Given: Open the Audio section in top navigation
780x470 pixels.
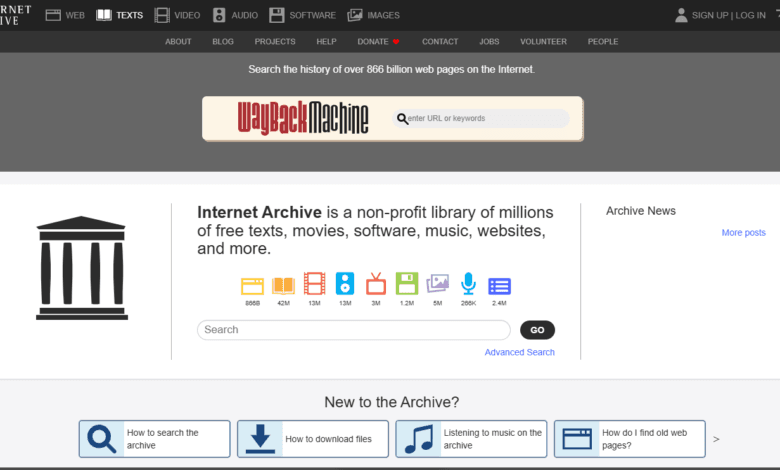Looking at the screenshot, I should click(235, 15).
